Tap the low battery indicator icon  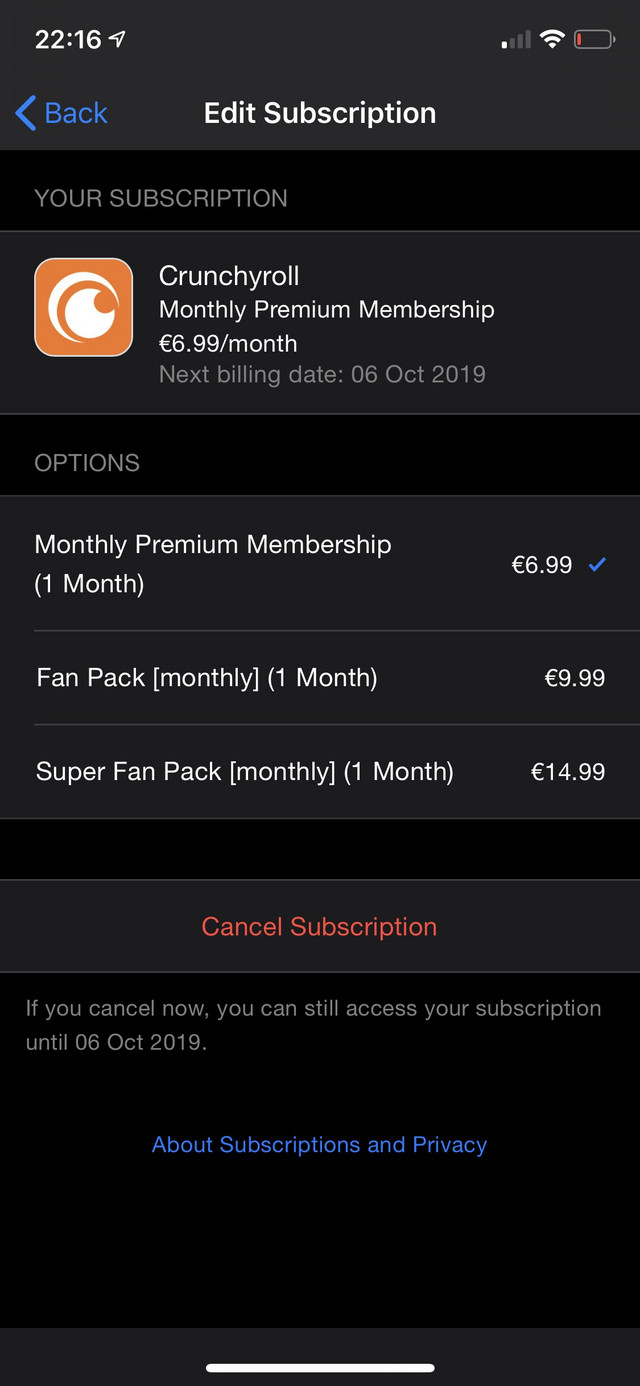[593, 40]
